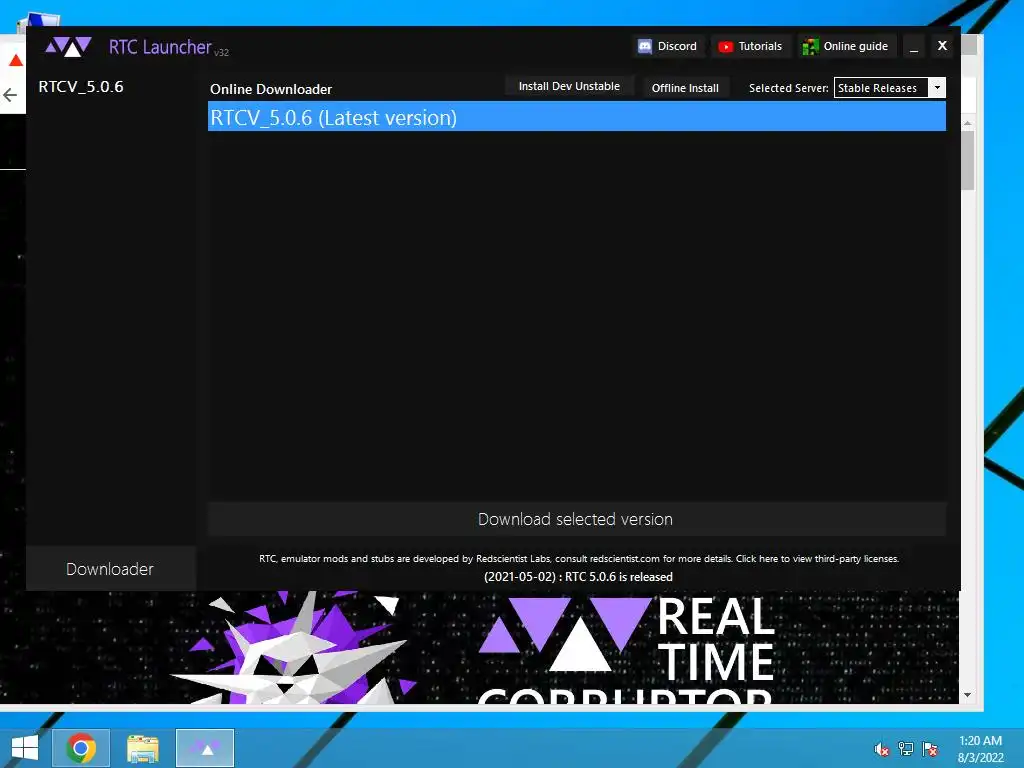Image resolution: width=1024 pixels, height=768 pixels.
Task: Open the Online guide button
Action: click(846, 46)
